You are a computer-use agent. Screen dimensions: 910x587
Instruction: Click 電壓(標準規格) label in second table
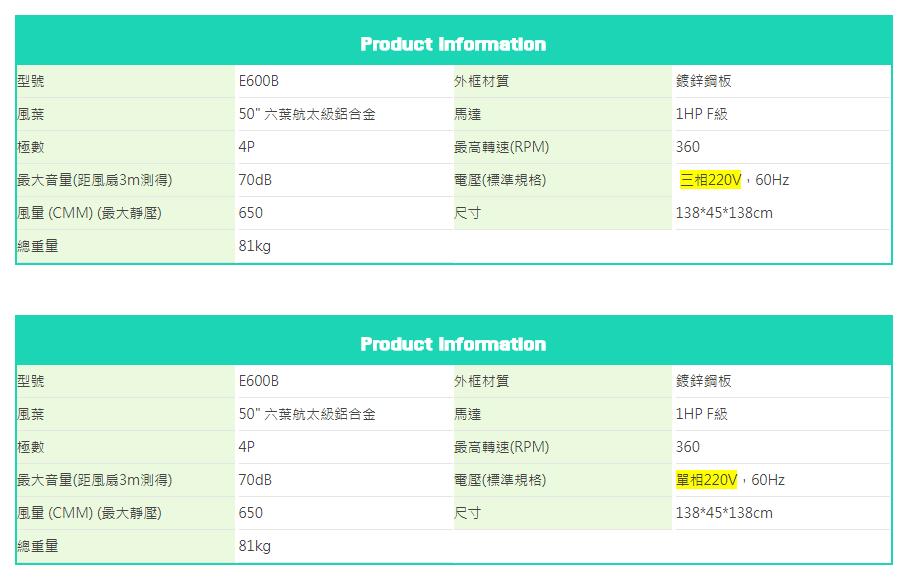coord(500,480)
